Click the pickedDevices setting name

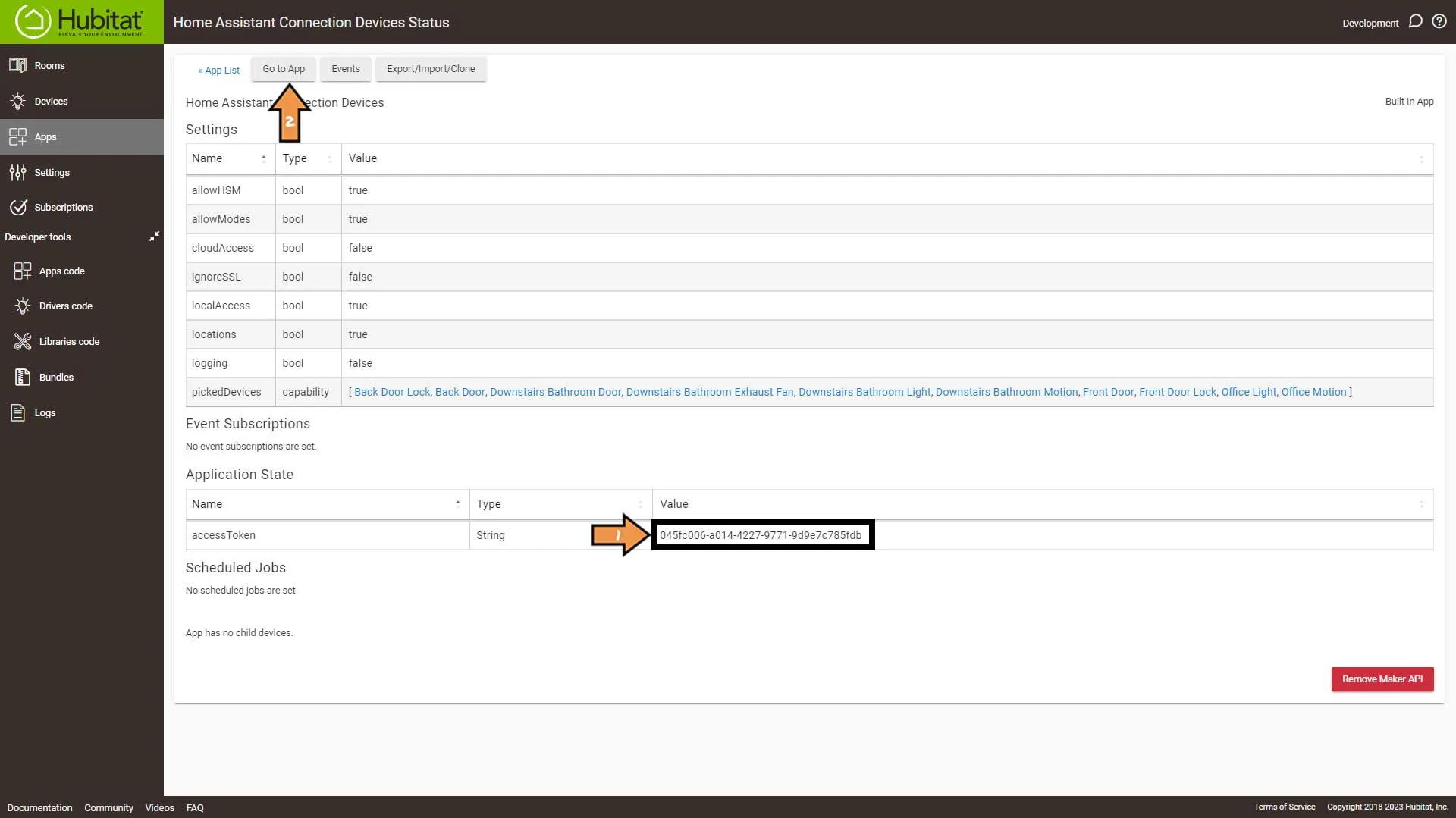(x=226, y=392)
